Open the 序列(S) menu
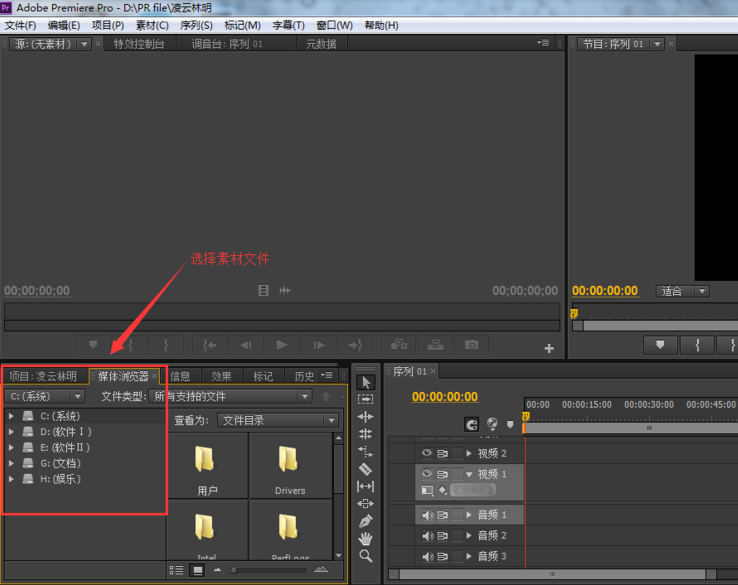The width and height of the screenshot is (738, 585). tap(196, 25)
